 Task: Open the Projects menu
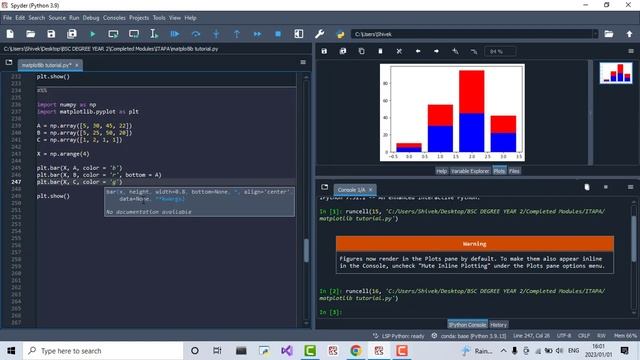(x=139, y=18)
